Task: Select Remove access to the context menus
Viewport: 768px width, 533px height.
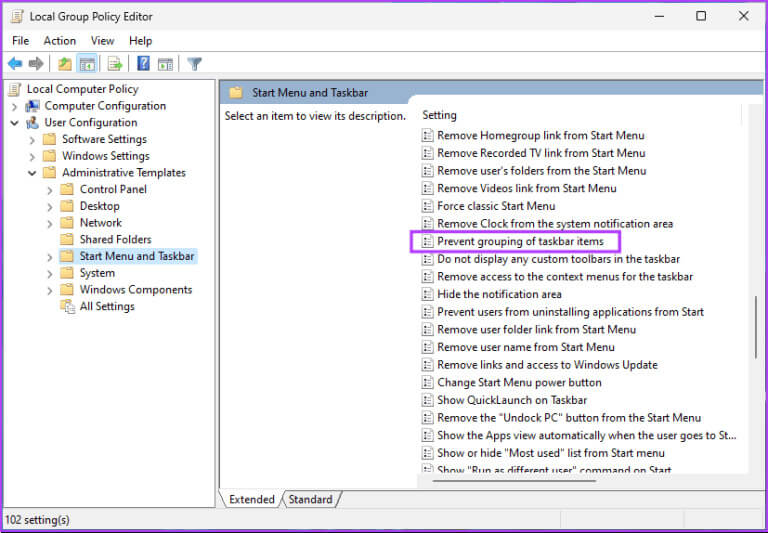Action: (565, 277)
